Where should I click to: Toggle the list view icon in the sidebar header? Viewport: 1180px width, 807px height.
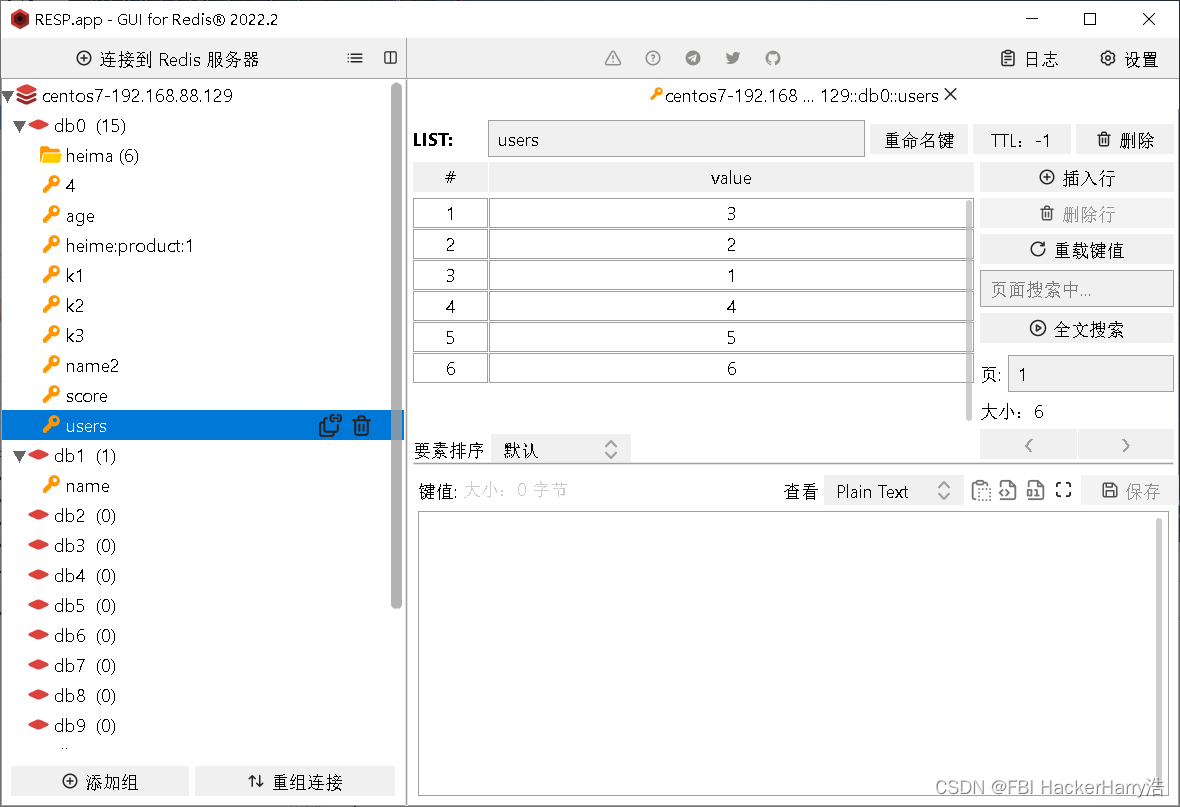355,58
